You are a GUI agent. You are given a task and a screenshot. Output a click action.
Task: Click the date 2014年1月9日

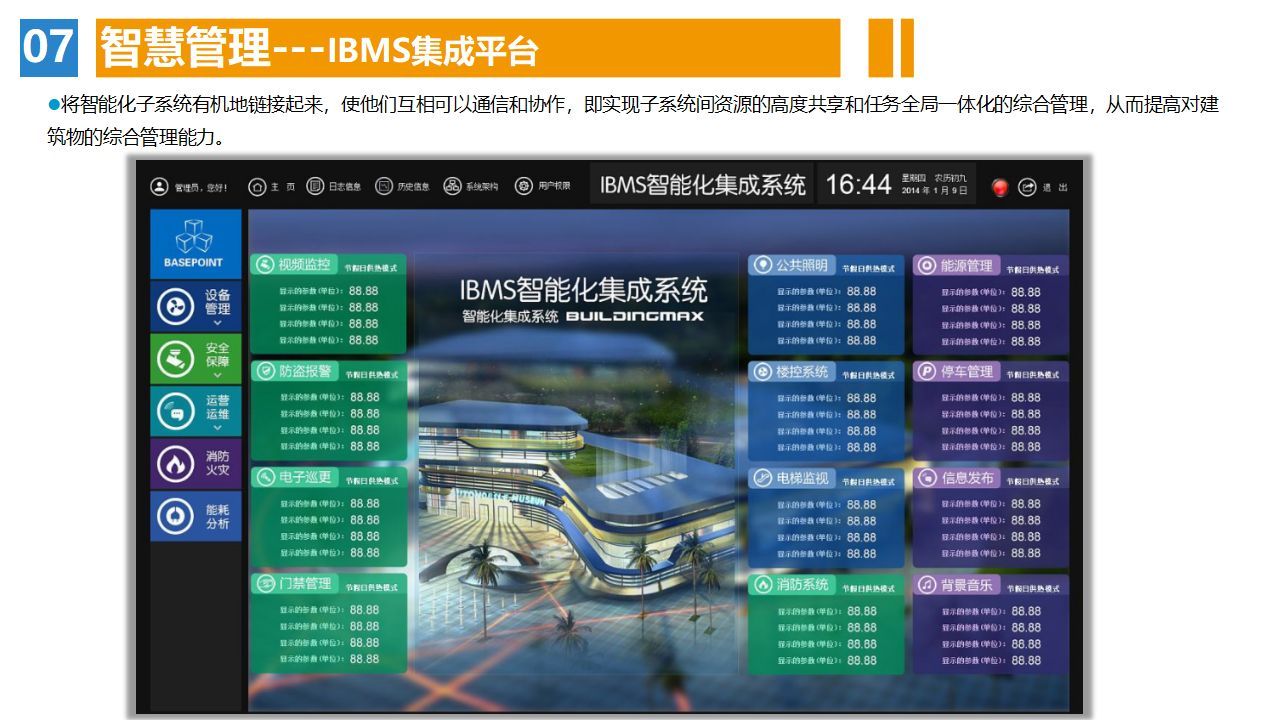click(935, 191)
